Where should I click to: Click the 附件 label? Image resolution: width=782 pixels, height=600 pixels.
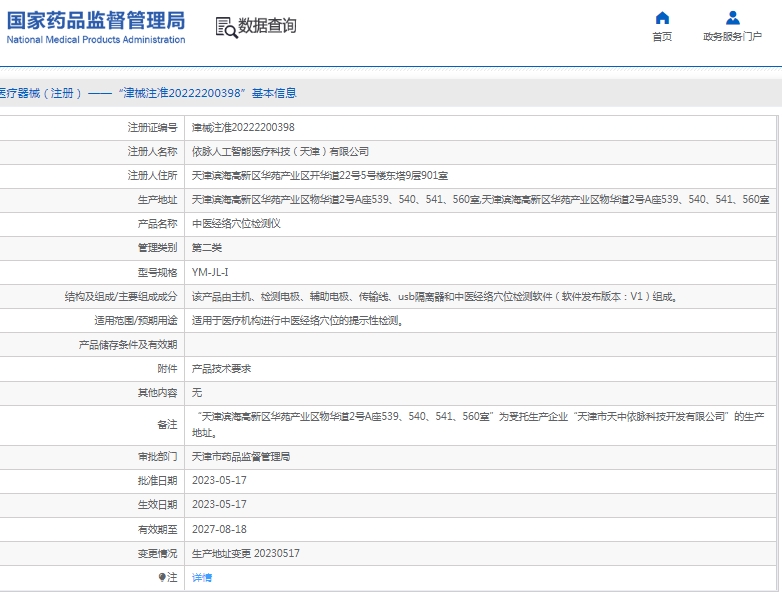168,369
